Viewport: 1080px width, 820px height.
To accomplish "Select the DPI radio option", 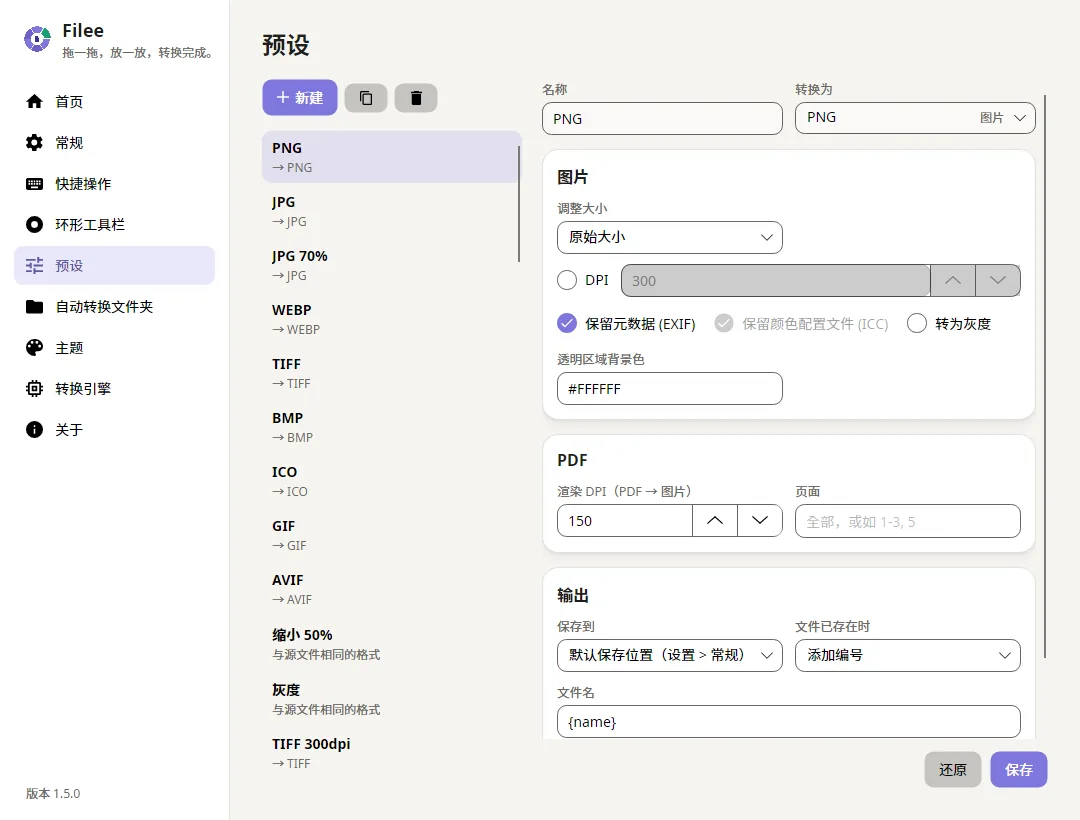I will (567, 280).
